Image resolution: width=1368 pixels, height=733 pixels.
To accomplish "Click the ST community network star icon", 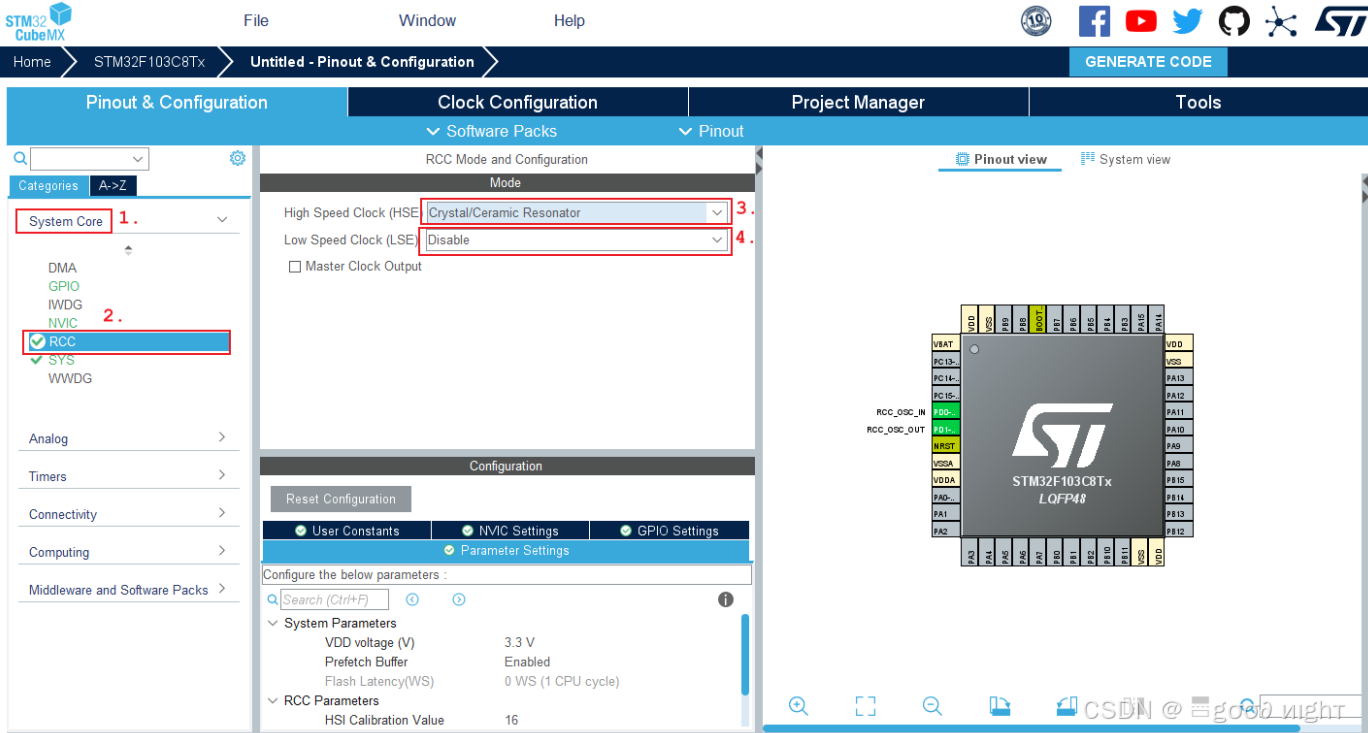I will point(1281,21).
